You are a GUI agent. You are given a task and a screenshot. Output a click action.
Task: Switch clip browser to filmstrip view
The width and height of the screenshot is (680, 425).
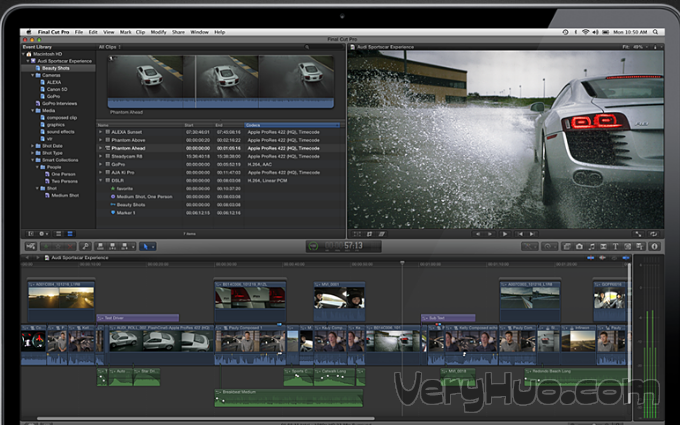click(x=59, y=234)
